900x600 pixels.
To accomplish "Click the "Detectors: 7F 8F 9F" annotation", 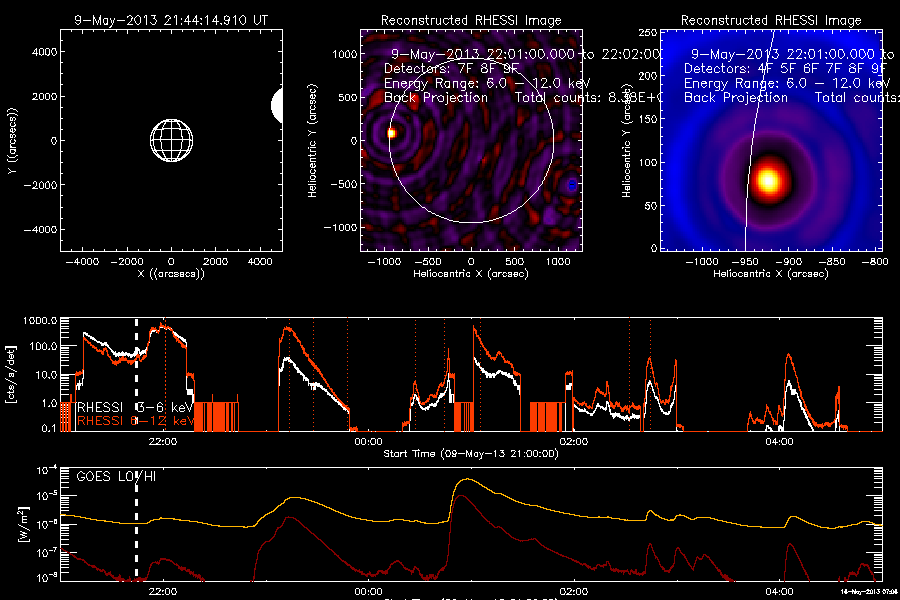I will pos(451,68).
